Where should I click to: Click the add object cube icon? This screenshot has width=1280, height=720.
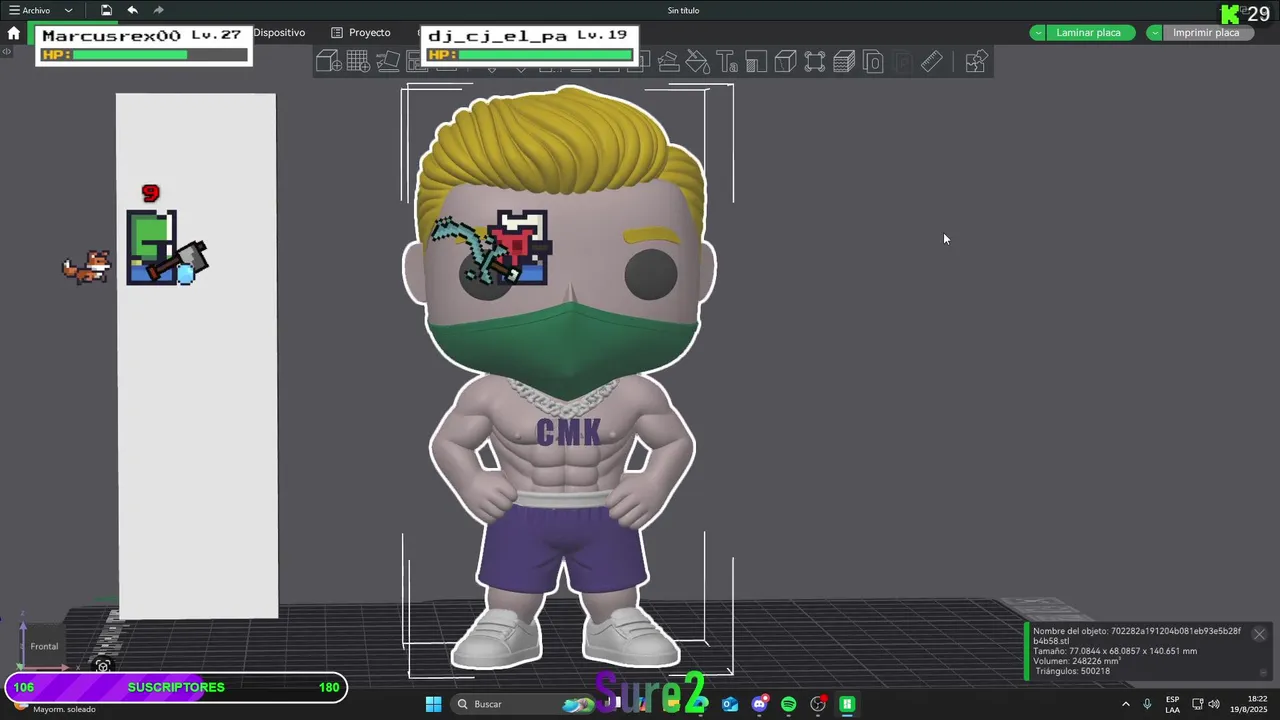point(329,62)
